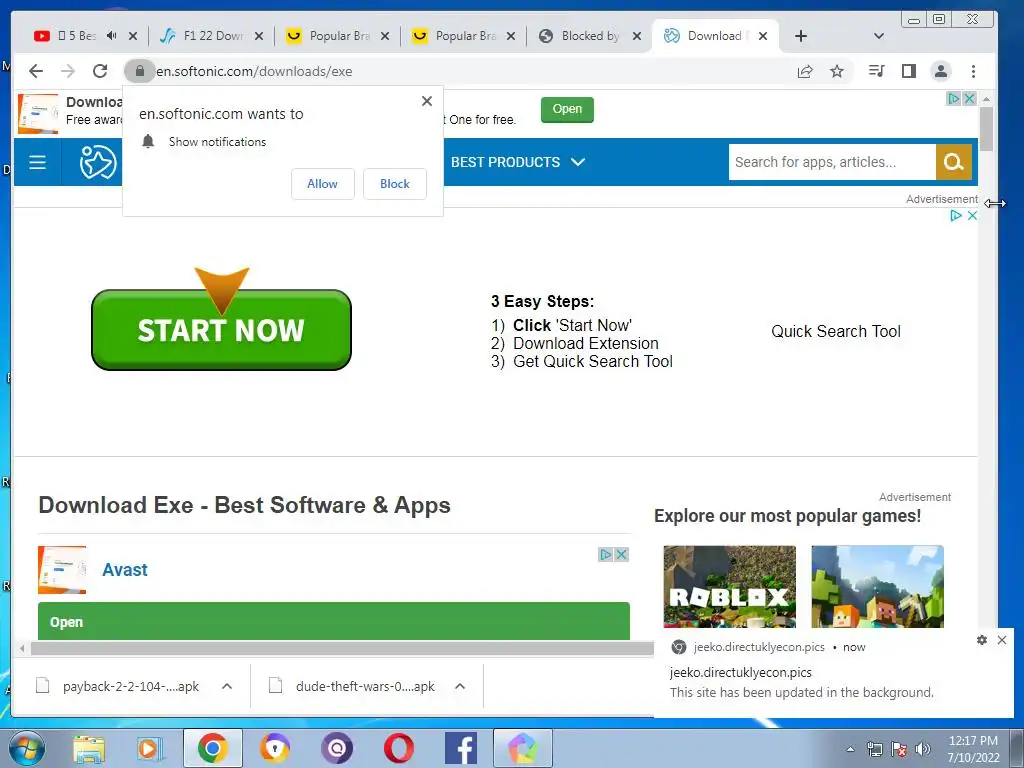Screen dimensions: 1024x768
Task: Click the vertical page scrollbar thumb
Action: [986, 129]
